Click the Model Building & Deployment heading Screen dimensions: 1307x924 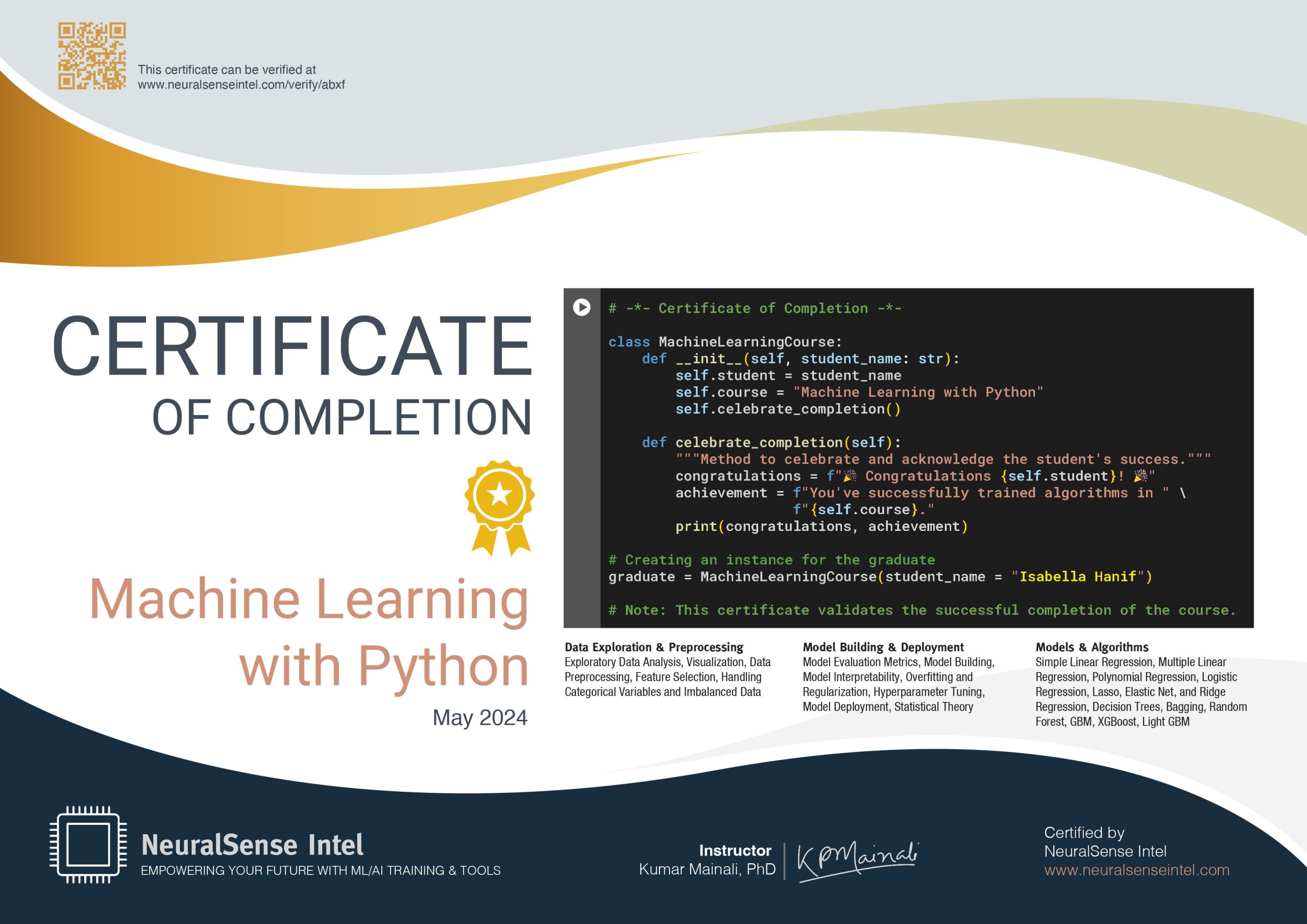883,647
